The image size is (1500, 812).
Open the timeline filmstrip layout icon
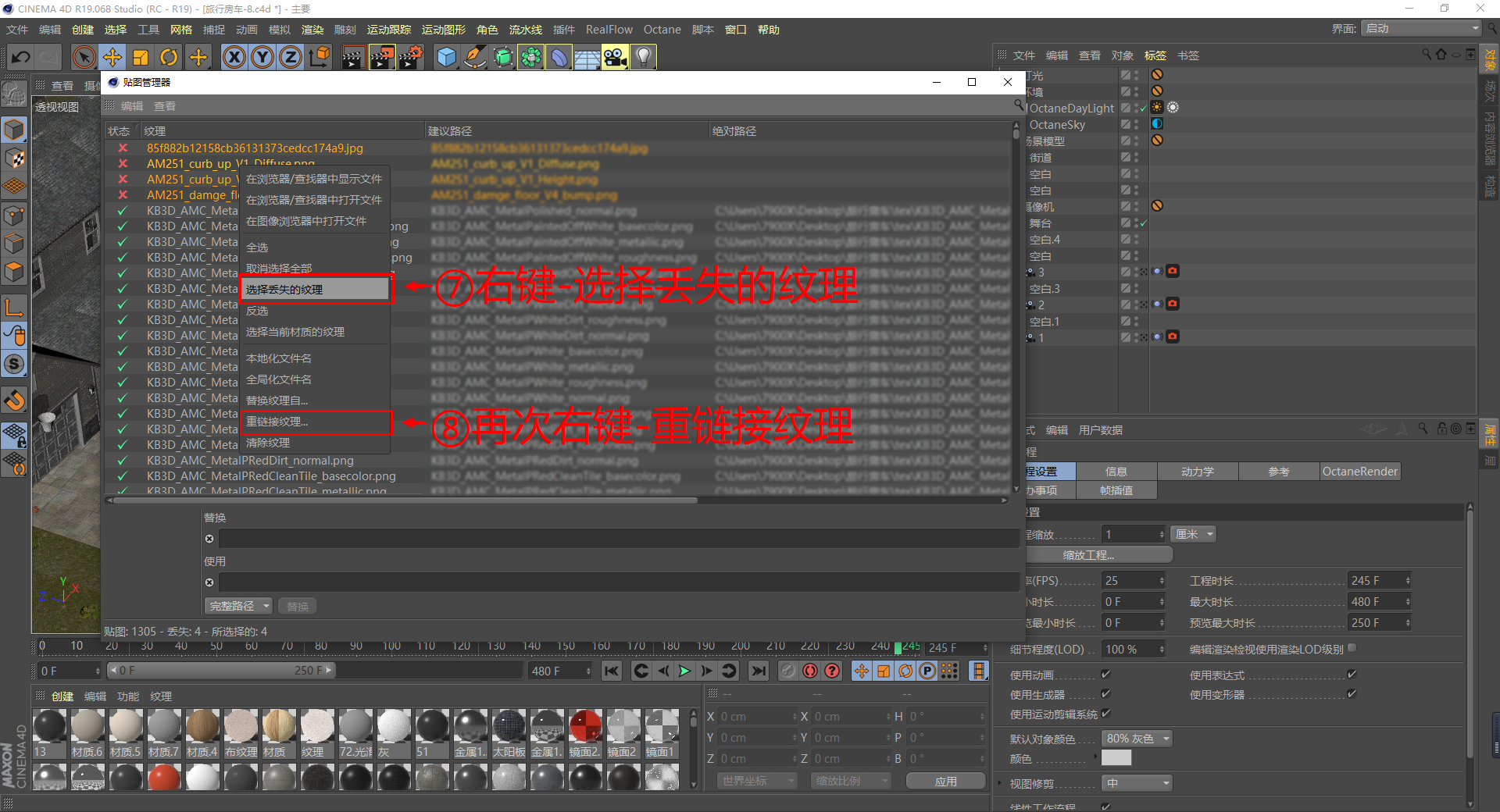(x=978, y=671)
